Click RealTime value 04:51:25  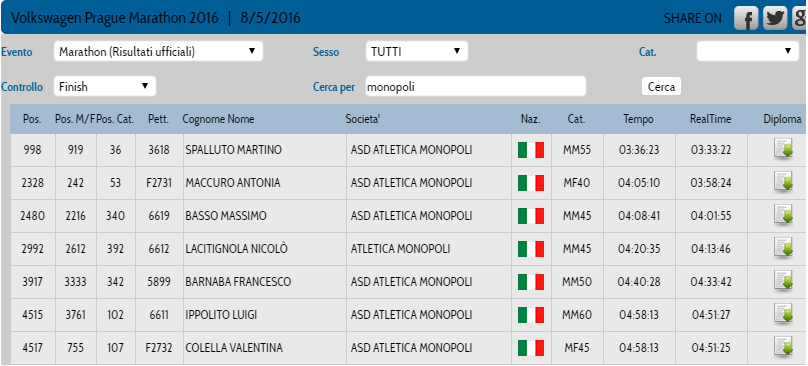pos(711,348)
